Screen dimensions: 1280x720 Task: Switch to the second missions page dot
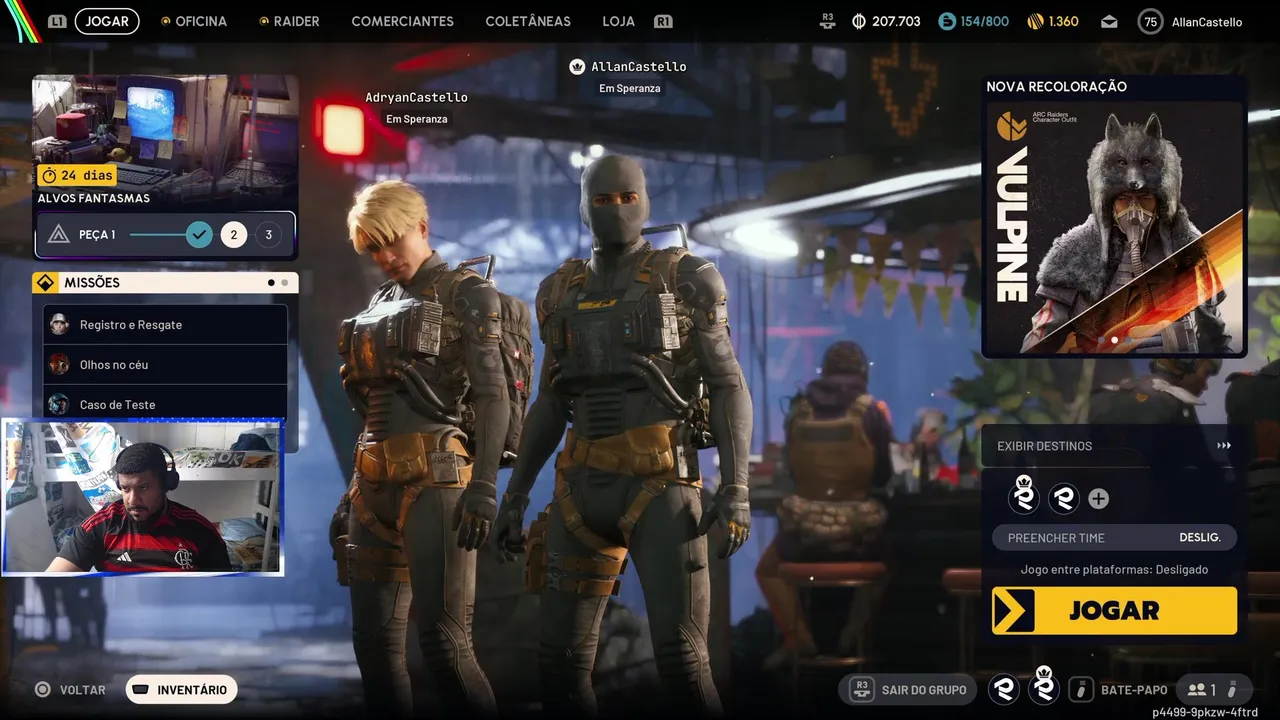tap(285, 283)
